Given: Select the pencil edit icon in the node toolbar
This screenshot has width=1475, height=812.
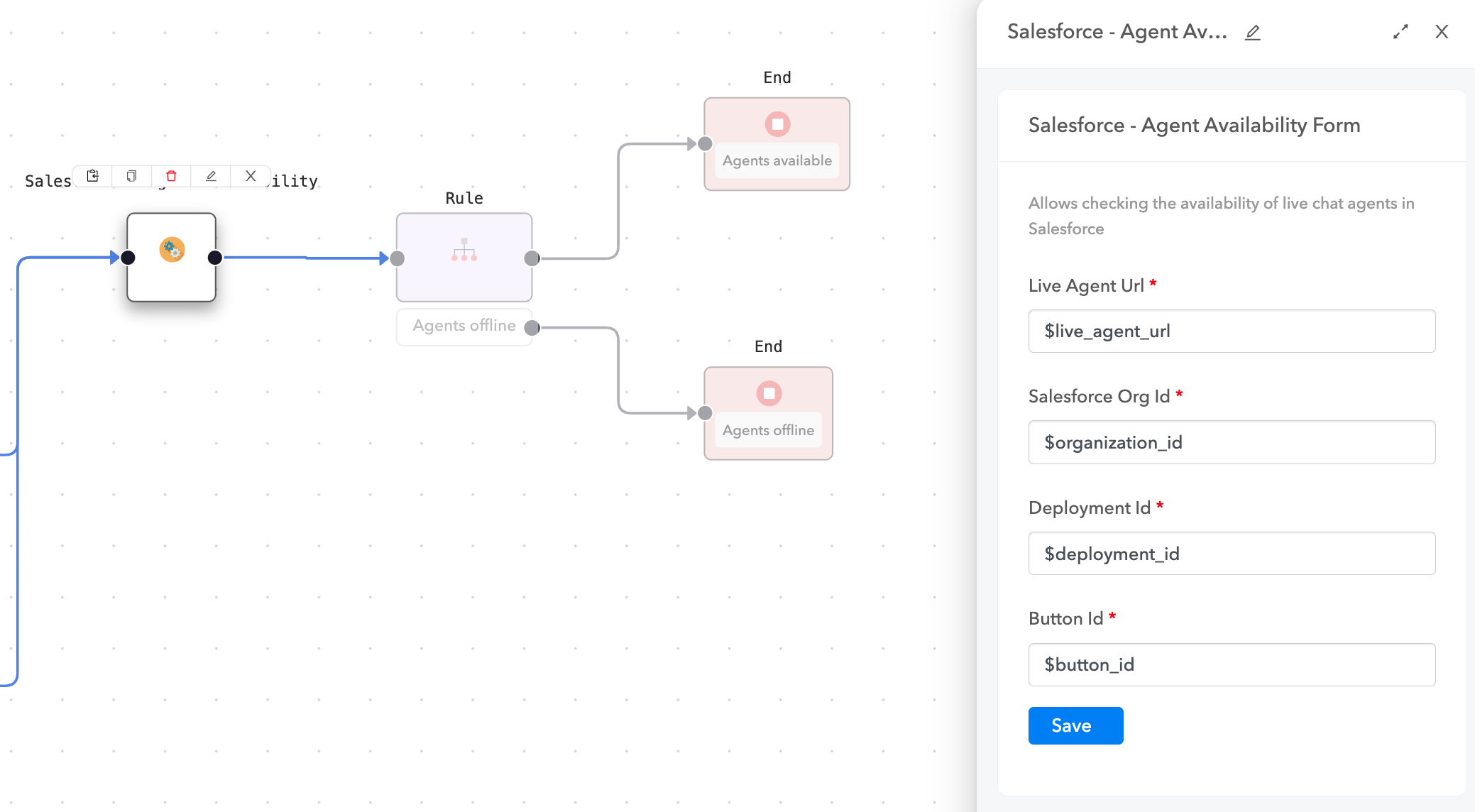Looking at the screenshot, I should click(211, 176).
